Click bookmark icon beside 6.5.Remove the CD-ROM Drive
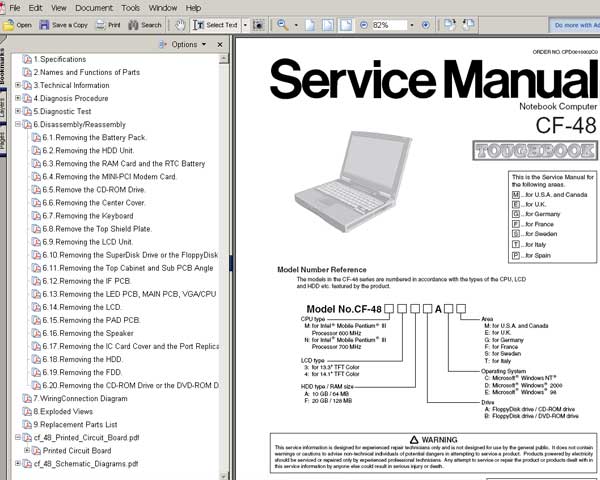Viewport: 600px width, 480px height. click(36, 190)
